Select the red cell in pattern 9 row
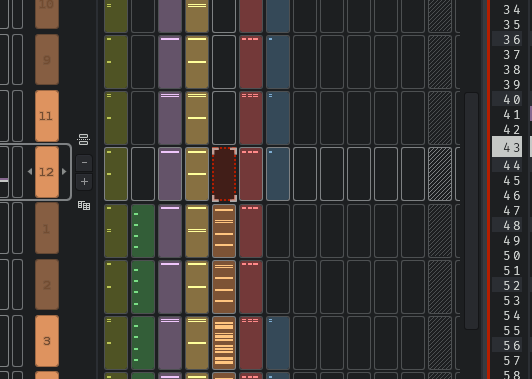 tap(251, 62)
